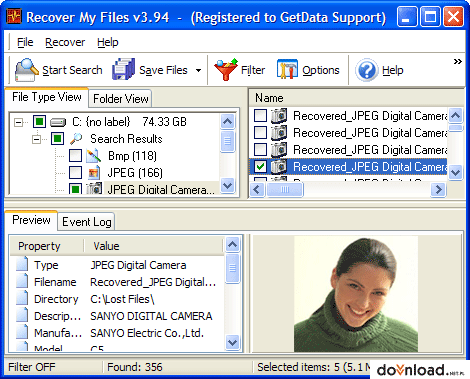Click the file list horizontal scroll thumb

[285, 190]
